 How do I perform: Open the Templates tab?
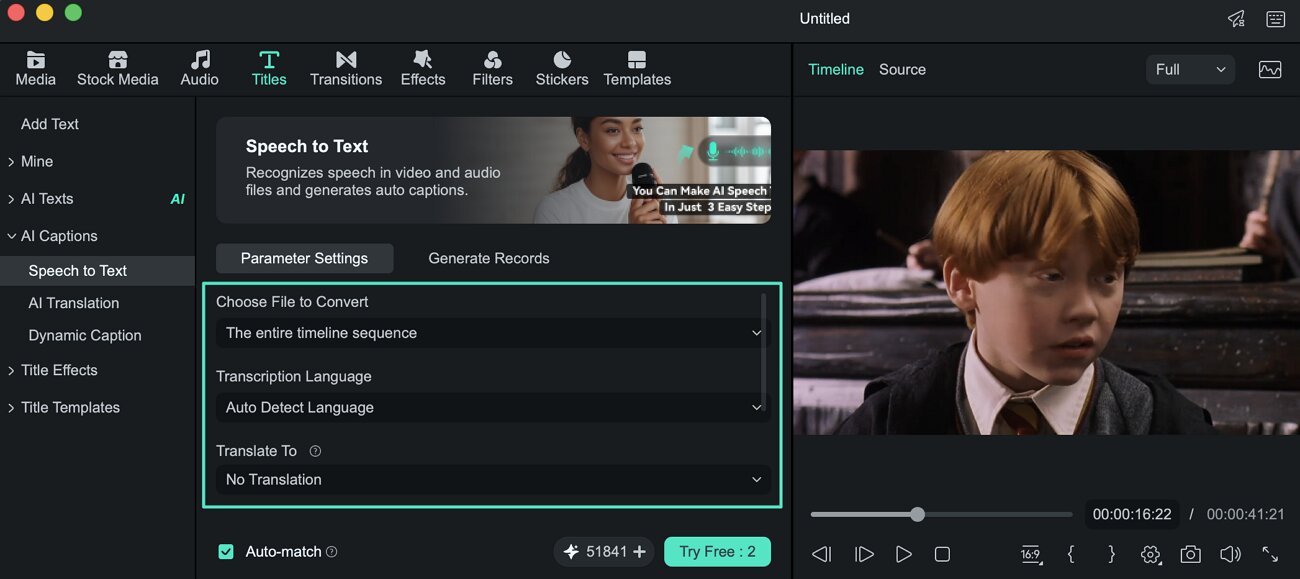pyautogui.click(x=637, y=68)
